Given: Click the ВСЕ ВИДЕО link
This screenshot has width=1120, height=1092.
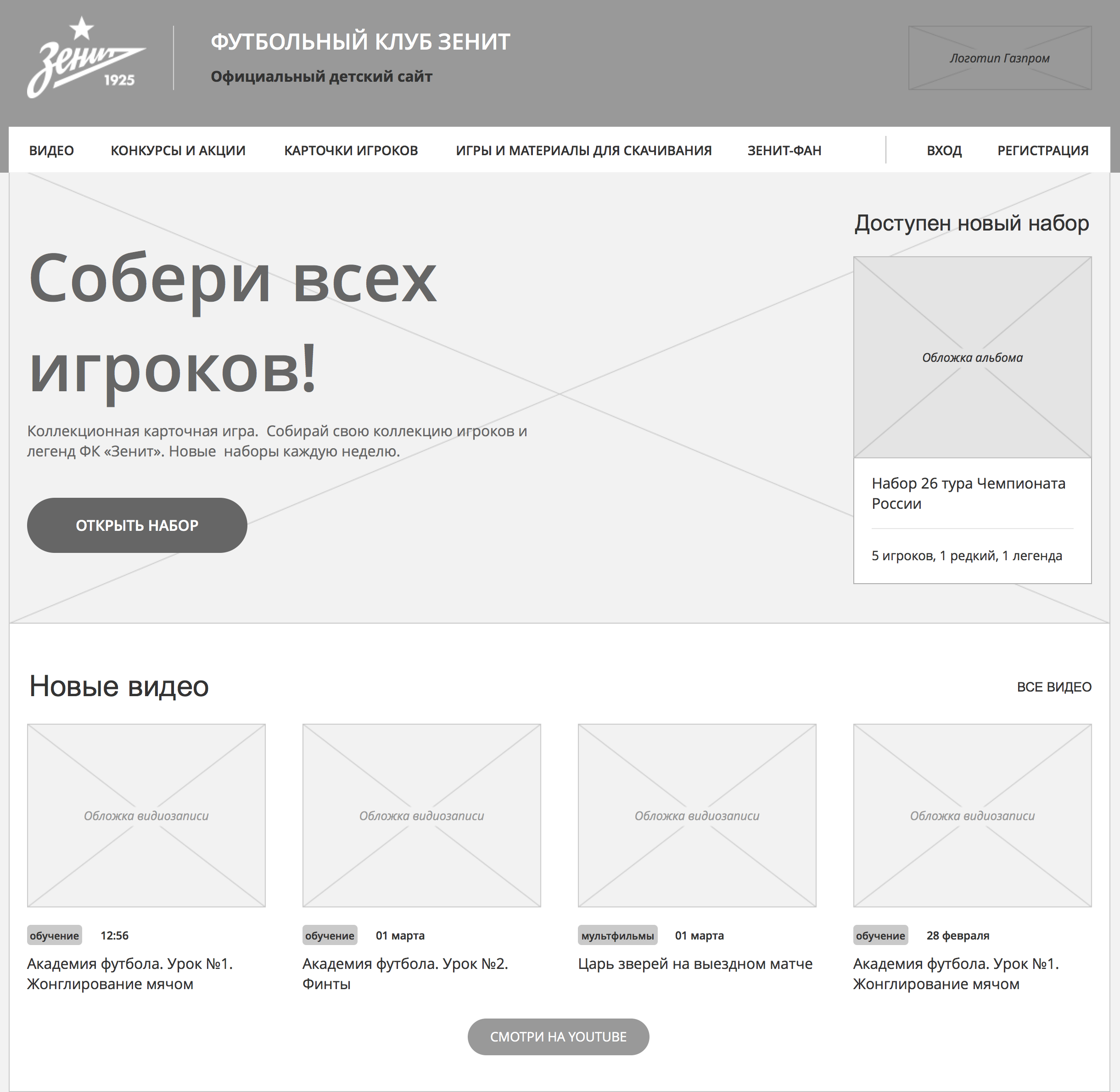Looking at the screenshot, I should tap(1053, 687).
